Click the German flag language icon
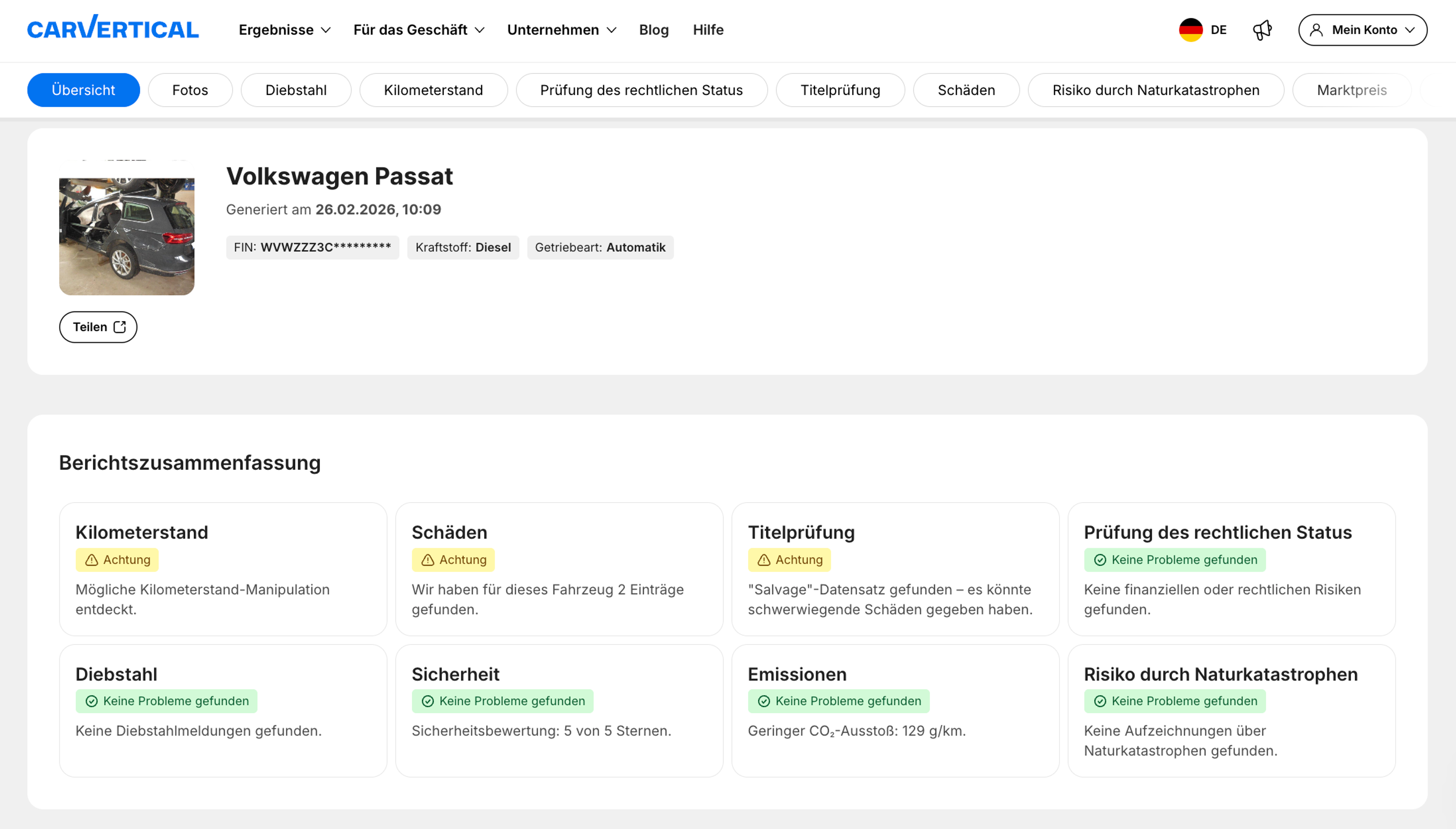 tap(1190, 30)
